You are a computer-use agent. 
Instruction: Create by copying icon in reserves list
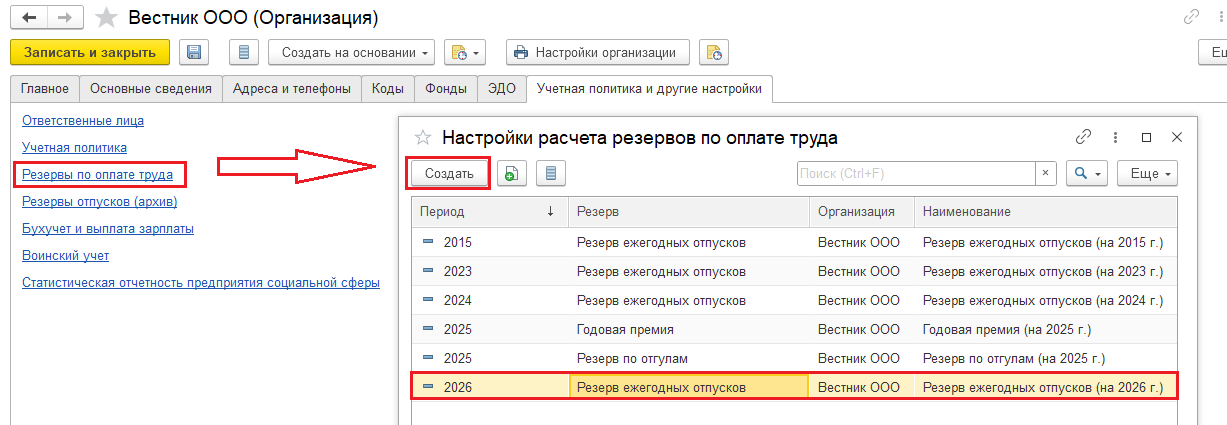click(512, 173)
